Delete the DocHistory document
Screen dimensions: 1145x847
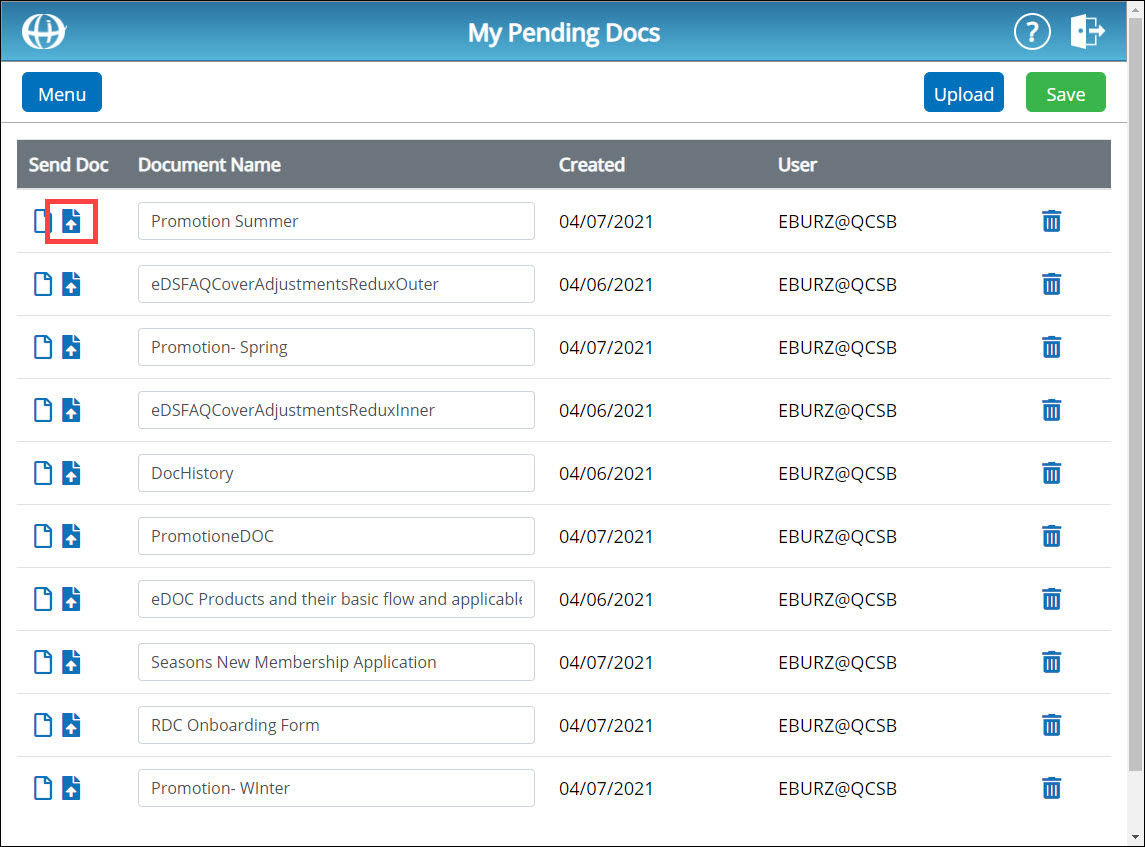(x=1051, y=473)
